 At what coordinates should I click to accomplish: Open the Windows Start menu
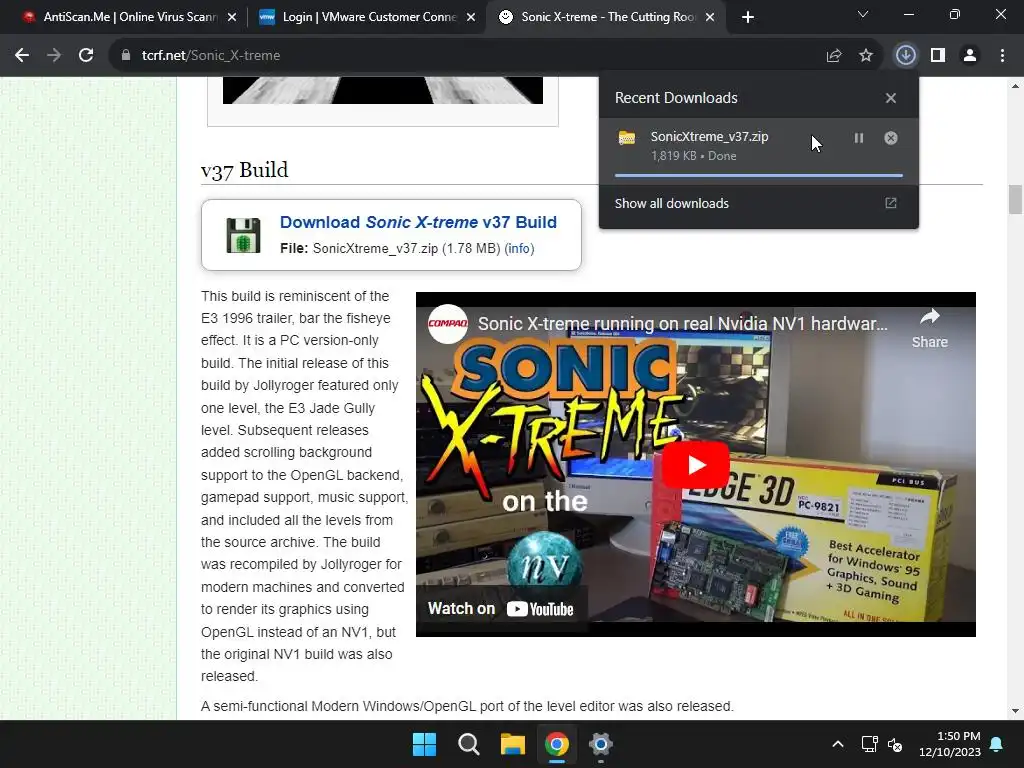(x=424, y=744)
